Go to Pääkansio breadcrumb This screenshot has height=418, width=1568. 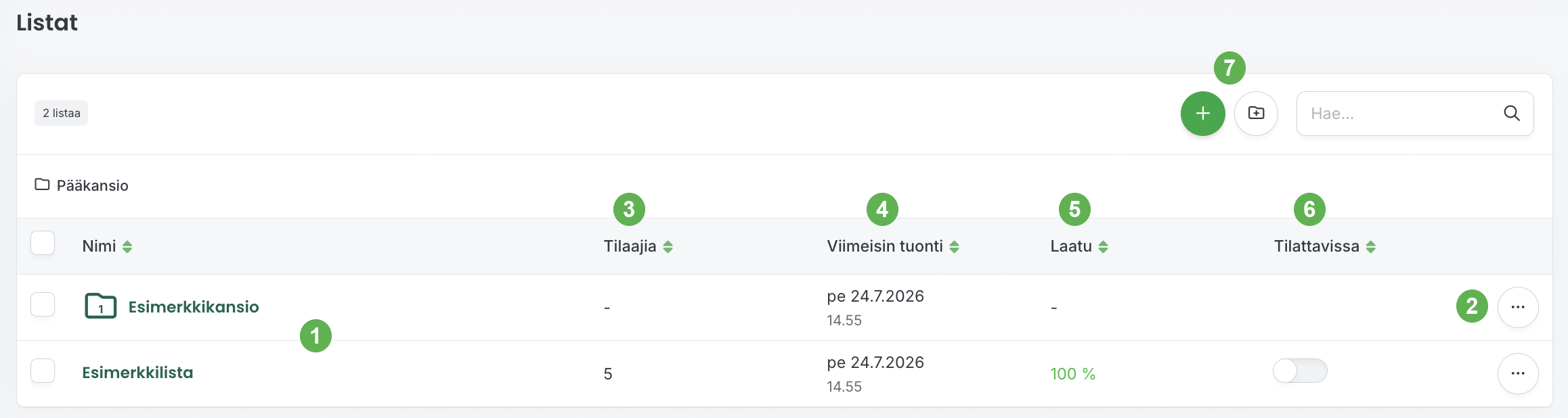(x=92, y=185)
